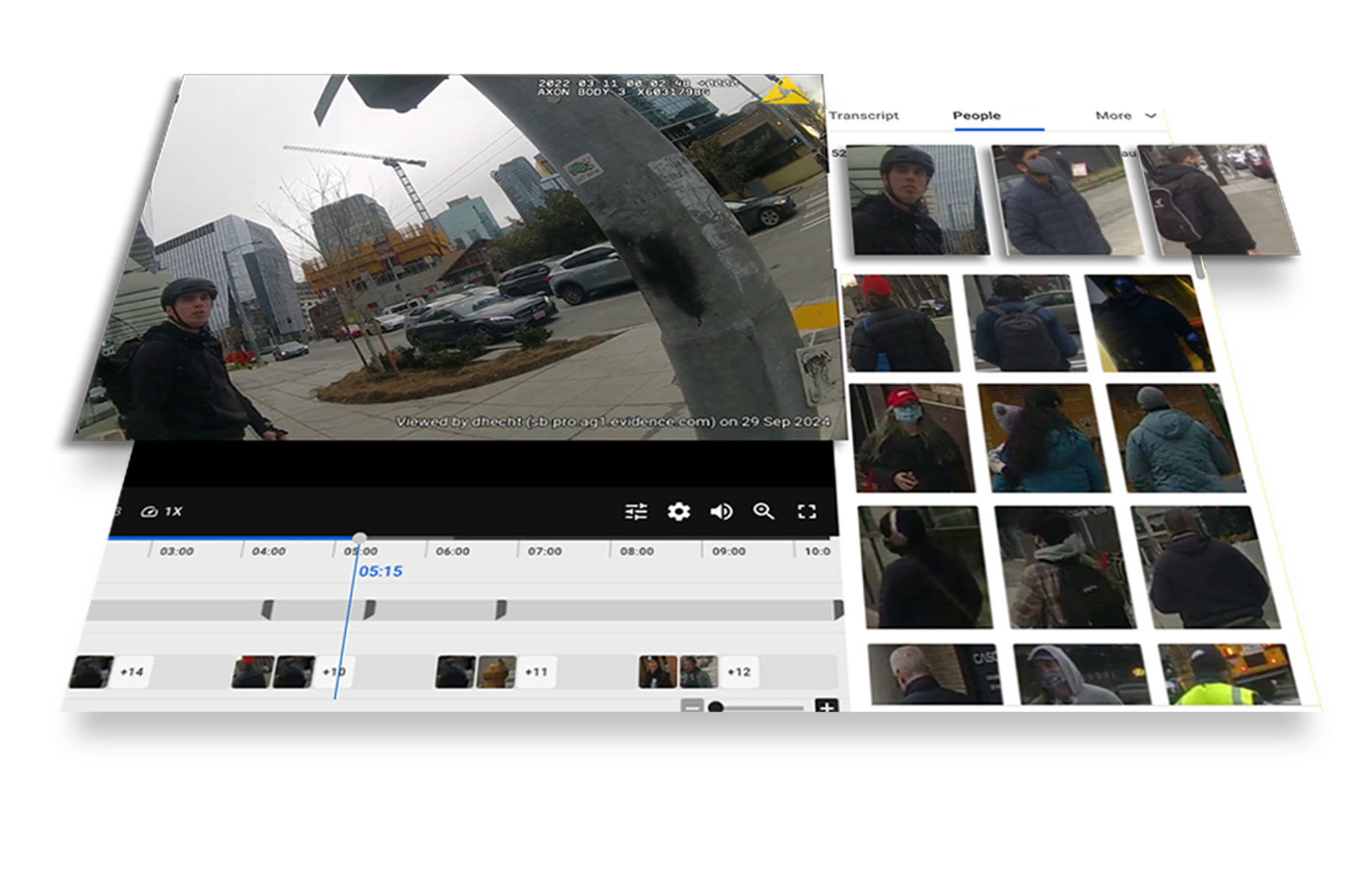Open the video adjustments sliders icon

tap(636, 512)
